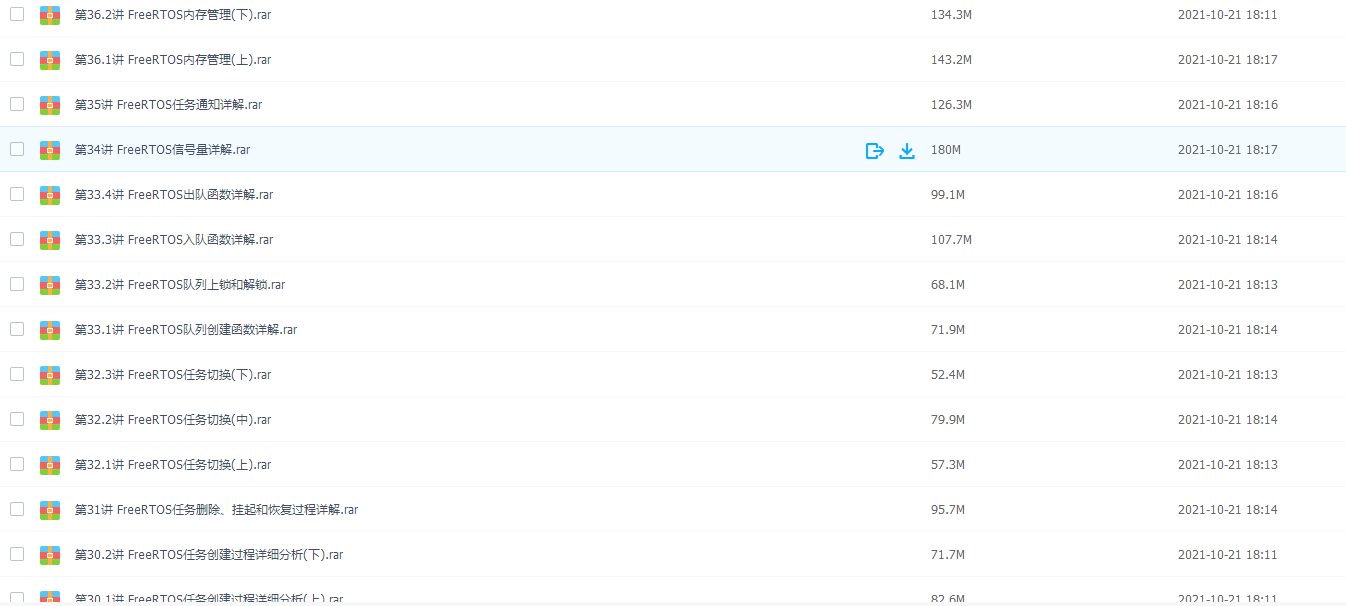Click the date "2021-10-21 18:13" on the 第33.2讲 row
1346x606 pixels.
point(1228,285)
